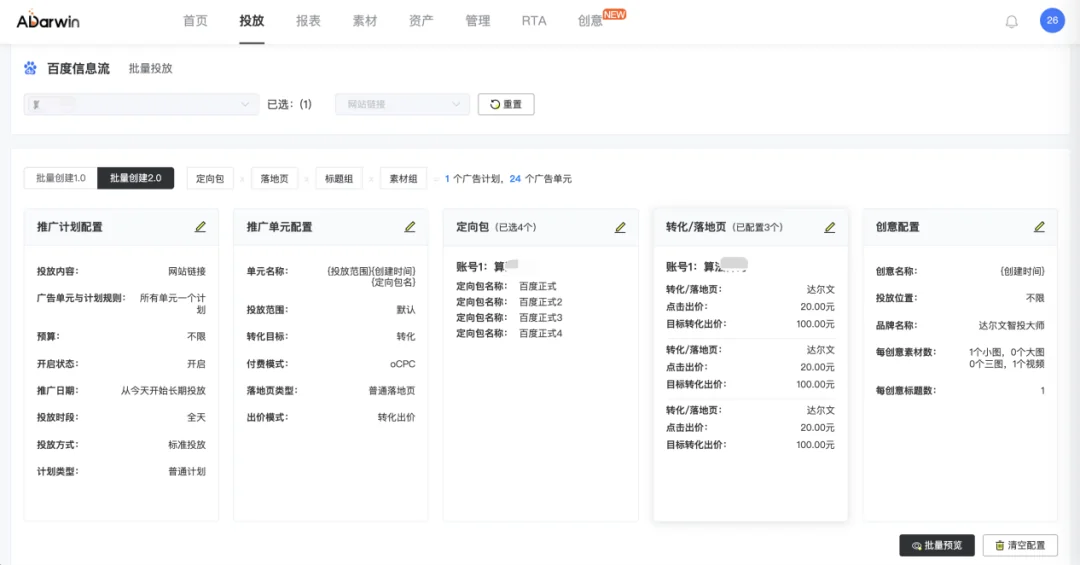Edit 转化/落地页 card with pencil icon

coord(829,227)
